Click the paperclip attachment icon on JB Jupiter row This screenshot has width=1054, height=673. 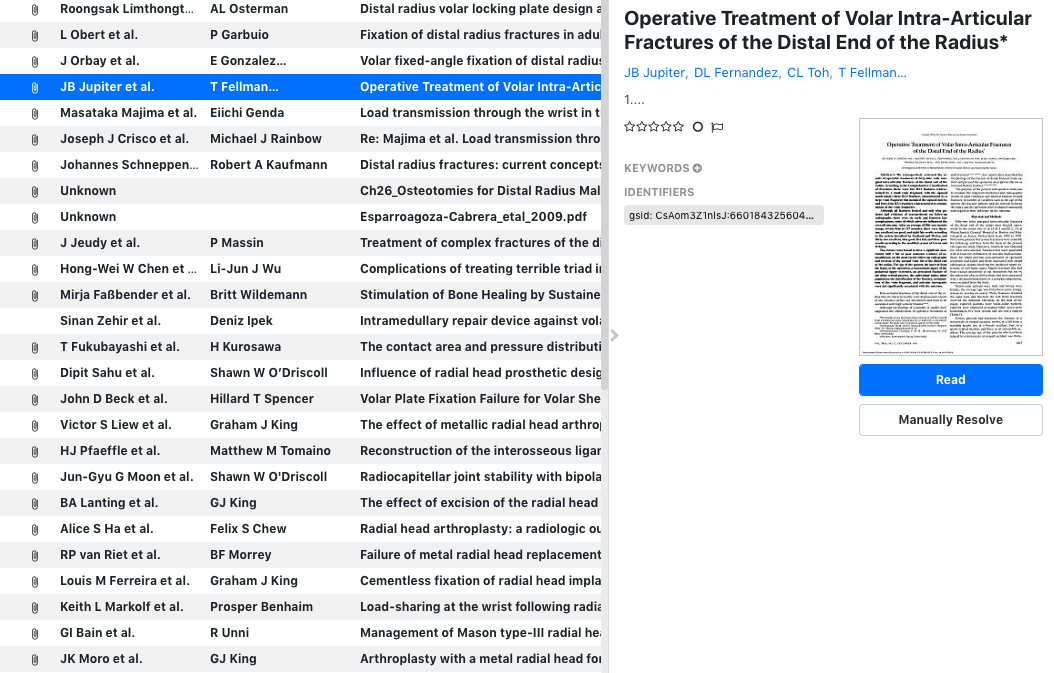click(x=36, y=86)
